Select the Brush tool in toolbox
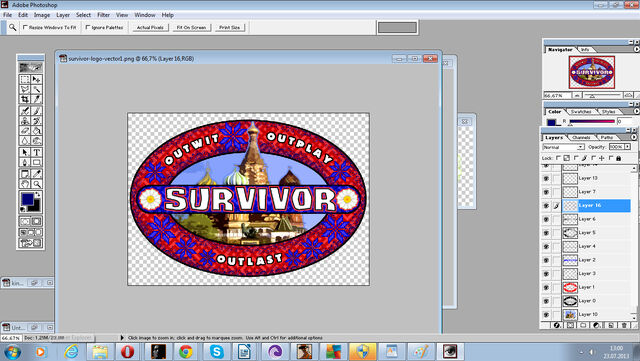640x361 pixels. click(x=36, y=111)
